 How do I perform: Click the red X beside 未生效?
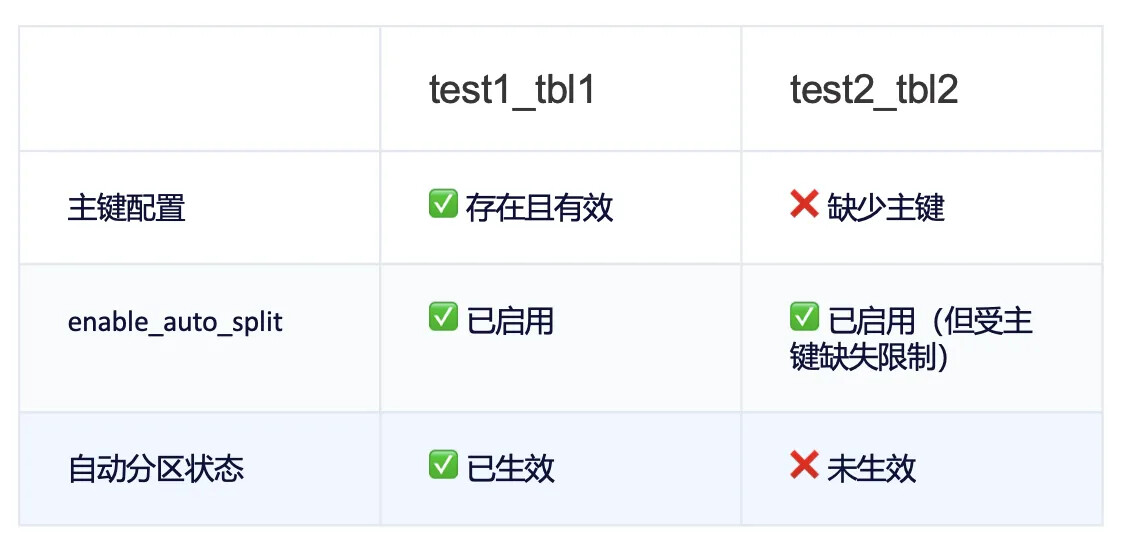click(x=804, y=466)
